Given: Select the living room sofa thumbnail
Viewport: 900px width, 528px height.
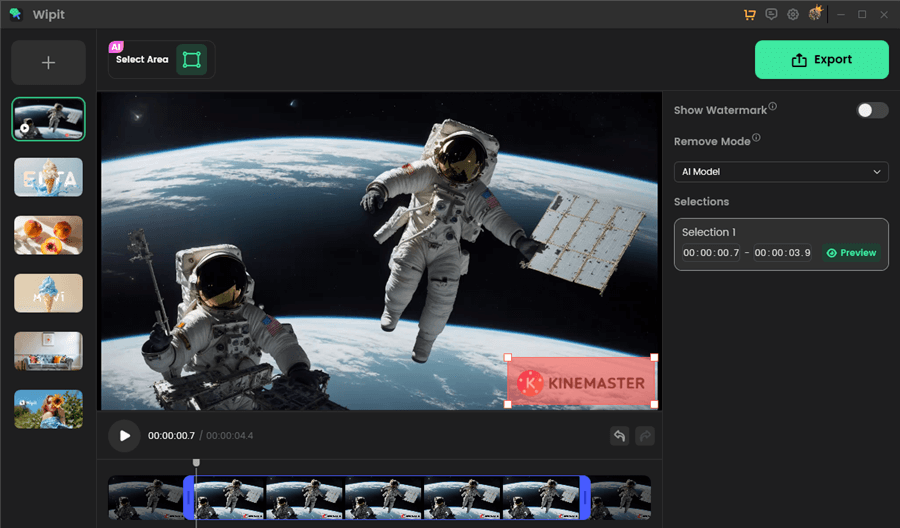Looking at the screenshot, I should [x=49, y=351].
